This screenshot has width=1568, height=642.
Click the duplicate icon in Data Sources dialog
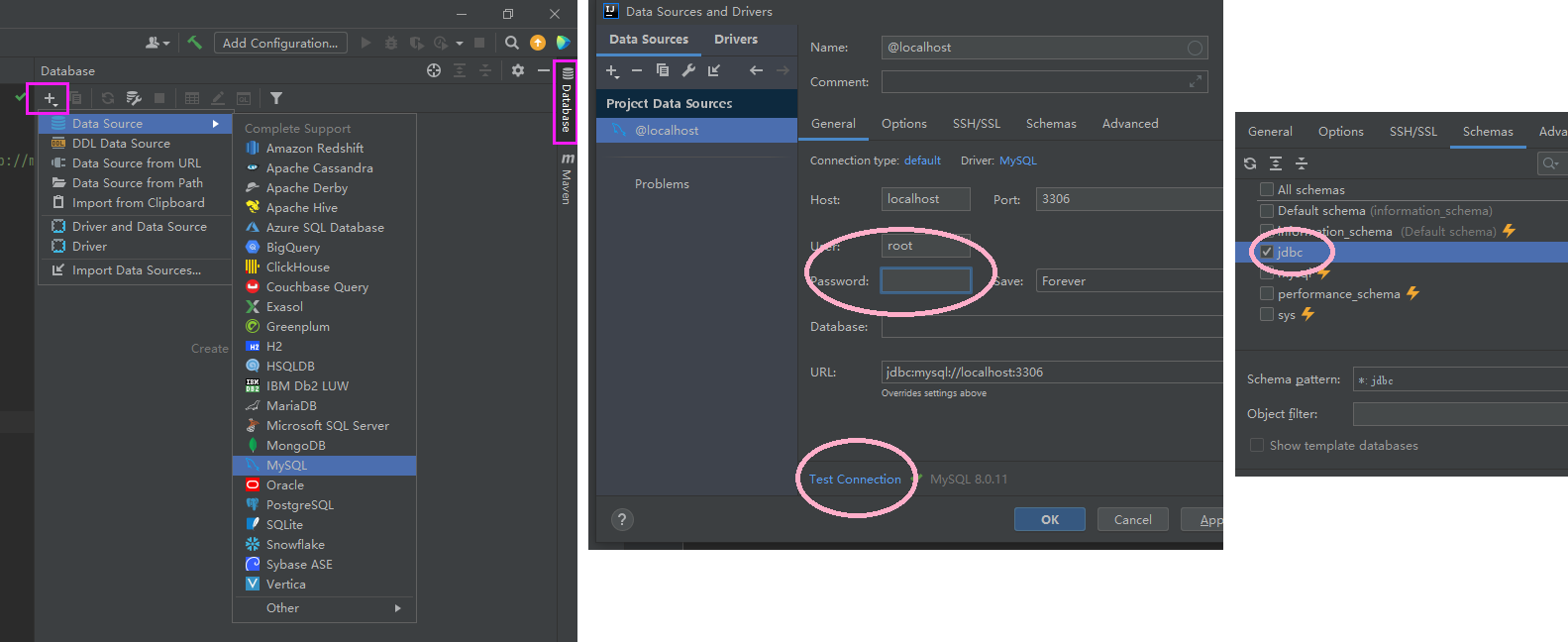(x=663, y=70)
